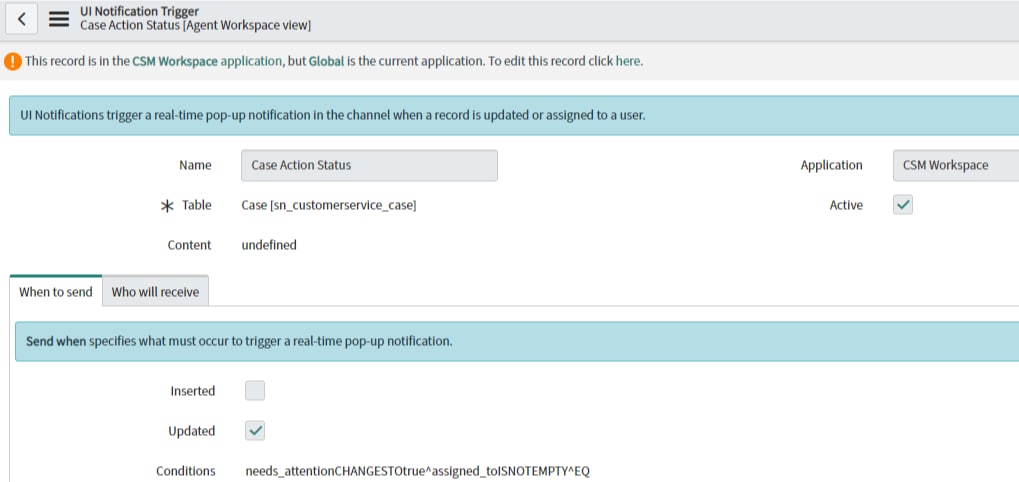
Task: Click the Application field CSM Workspace
Action: (x=955, y=166)
